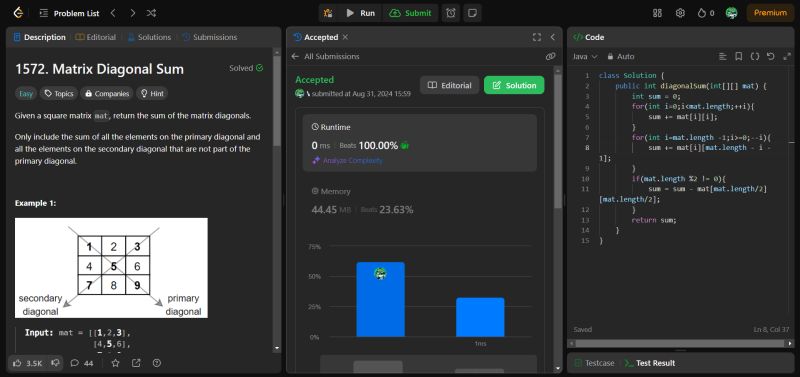800x377 pixels.
Task: Dislike the problem with thumbs down
Action: (x=56, y=363)
